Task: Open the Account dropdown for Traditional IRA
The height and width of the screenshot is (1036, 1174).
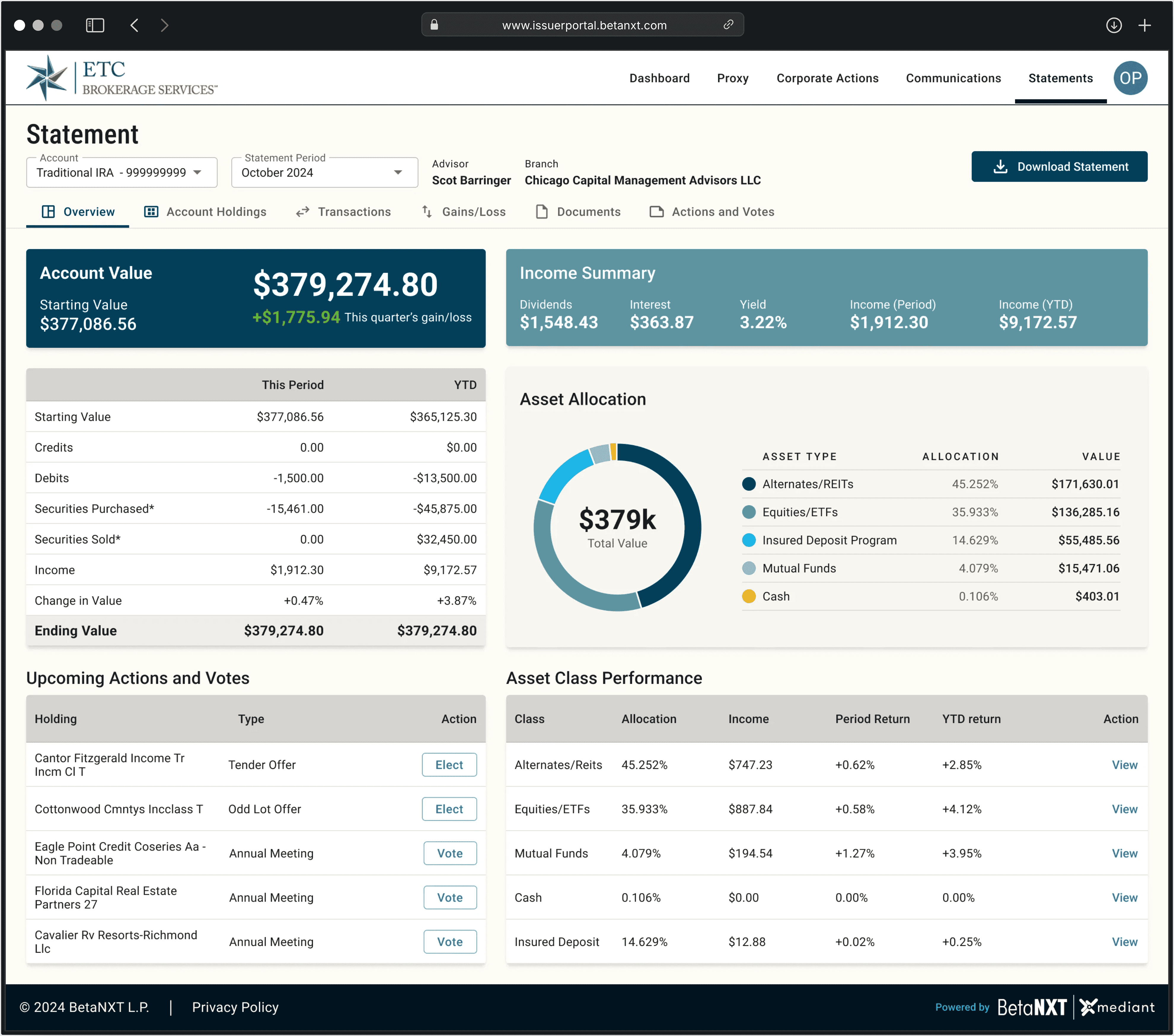Action: [x=122, y=172]
